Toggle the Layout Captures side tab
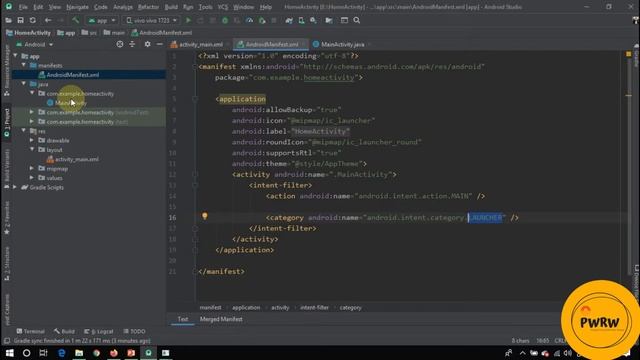Screen dimensions: 640x360 [7, 309]
